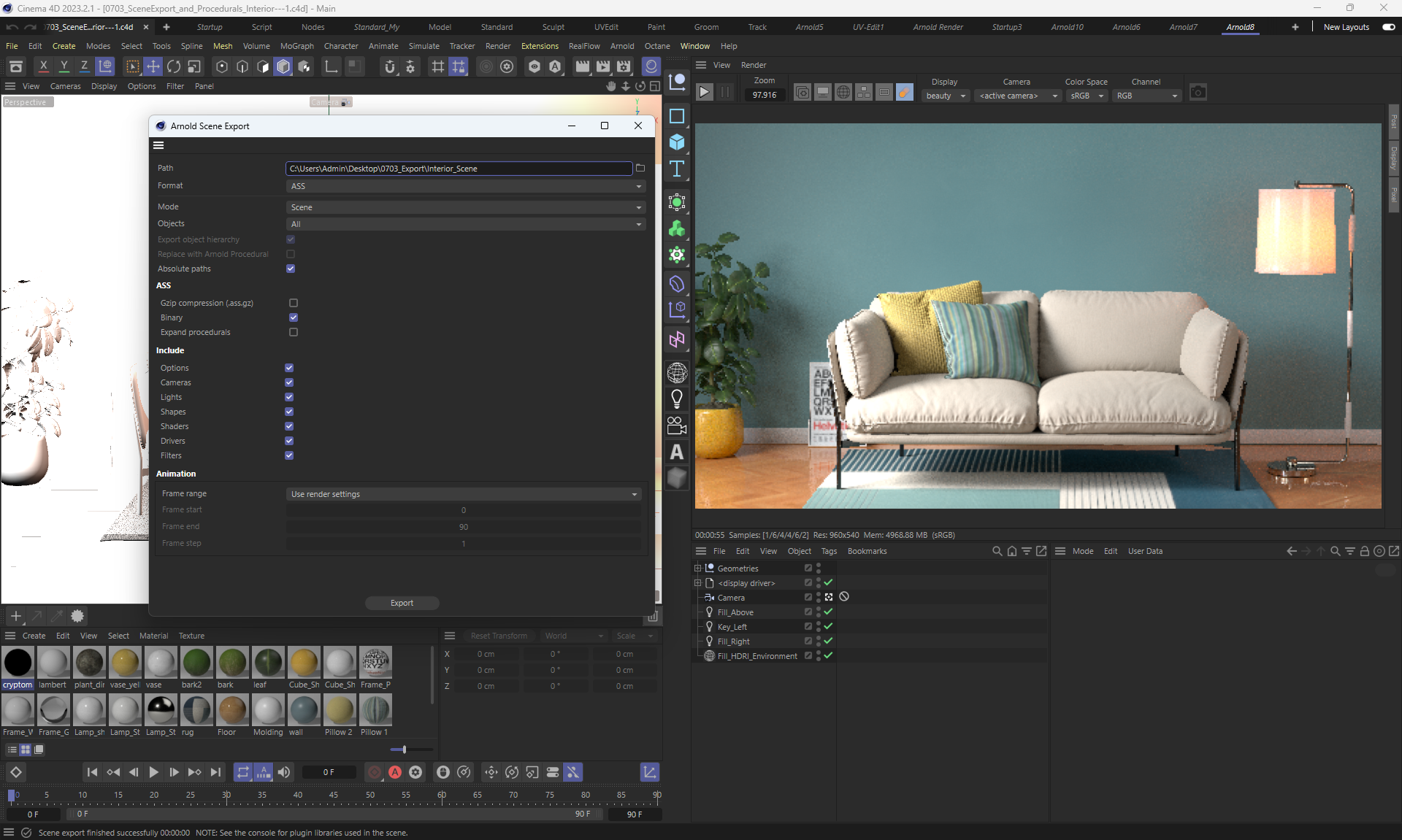Viewport: 1402px width, 840px height.
Task: Enable Gzip compression checkbox
Action: tap(294, 303)
